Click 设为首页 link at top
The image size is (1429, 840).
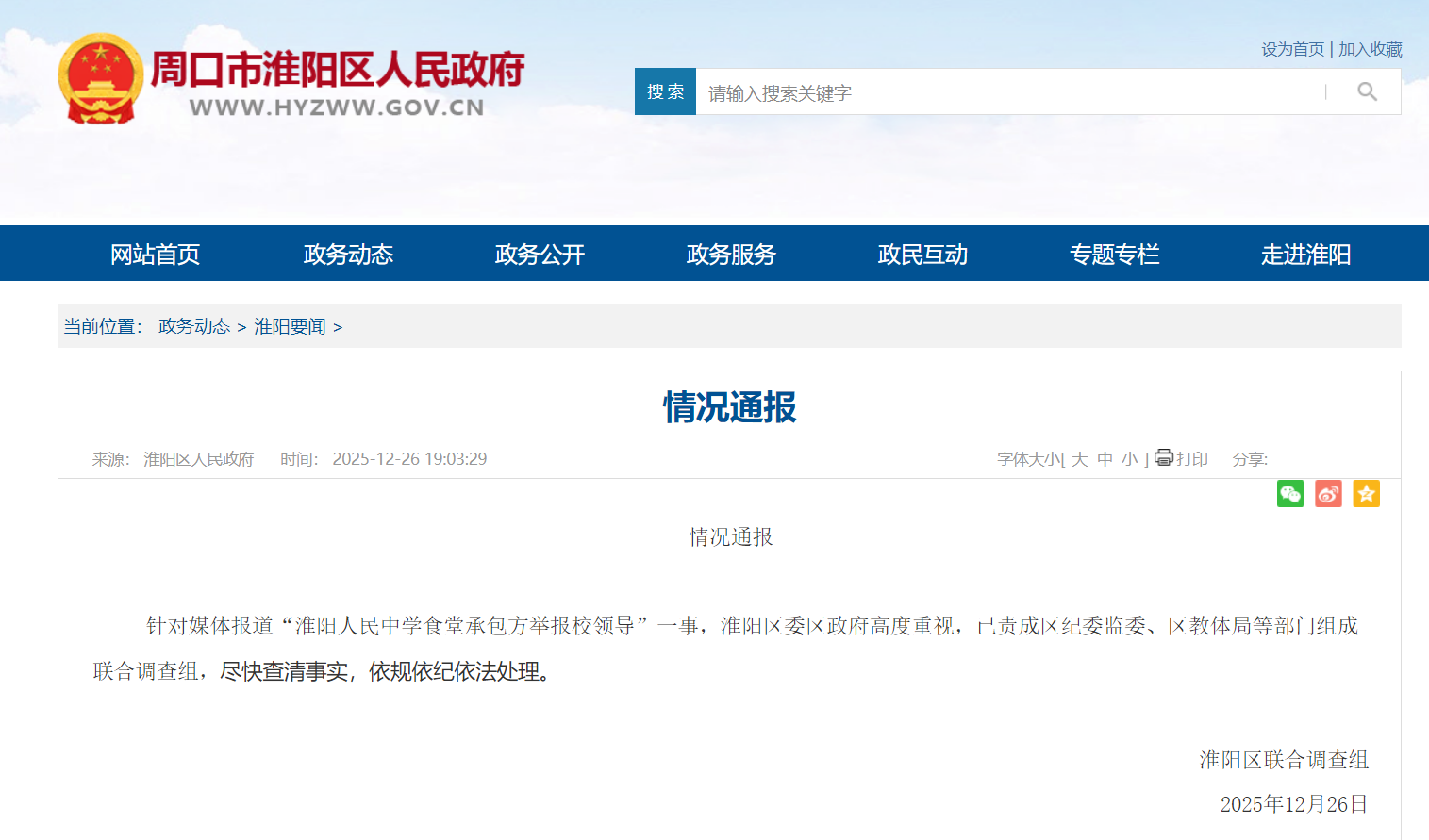click(1292, 49)
